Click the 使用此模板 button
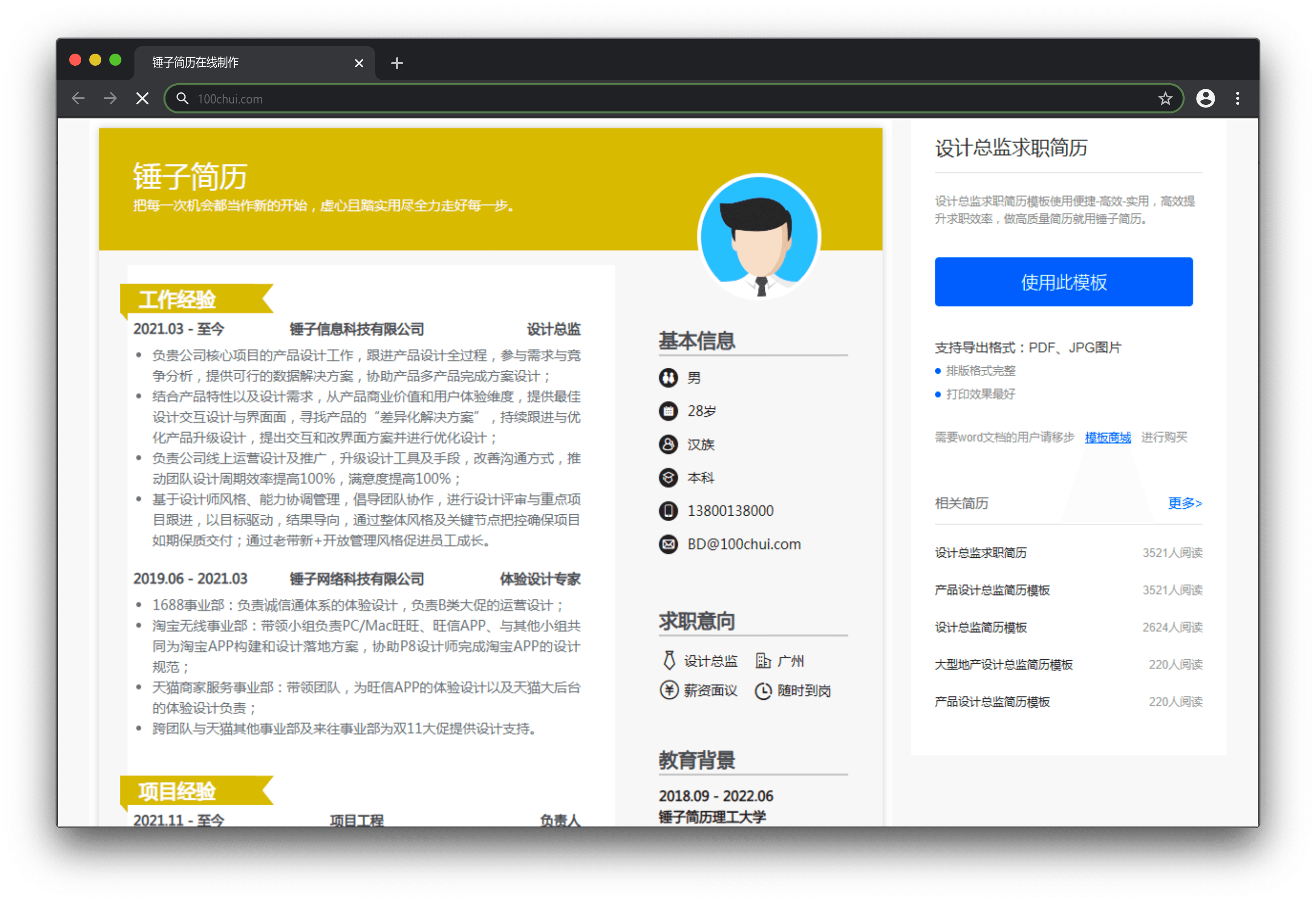 tap(1063, 281)
